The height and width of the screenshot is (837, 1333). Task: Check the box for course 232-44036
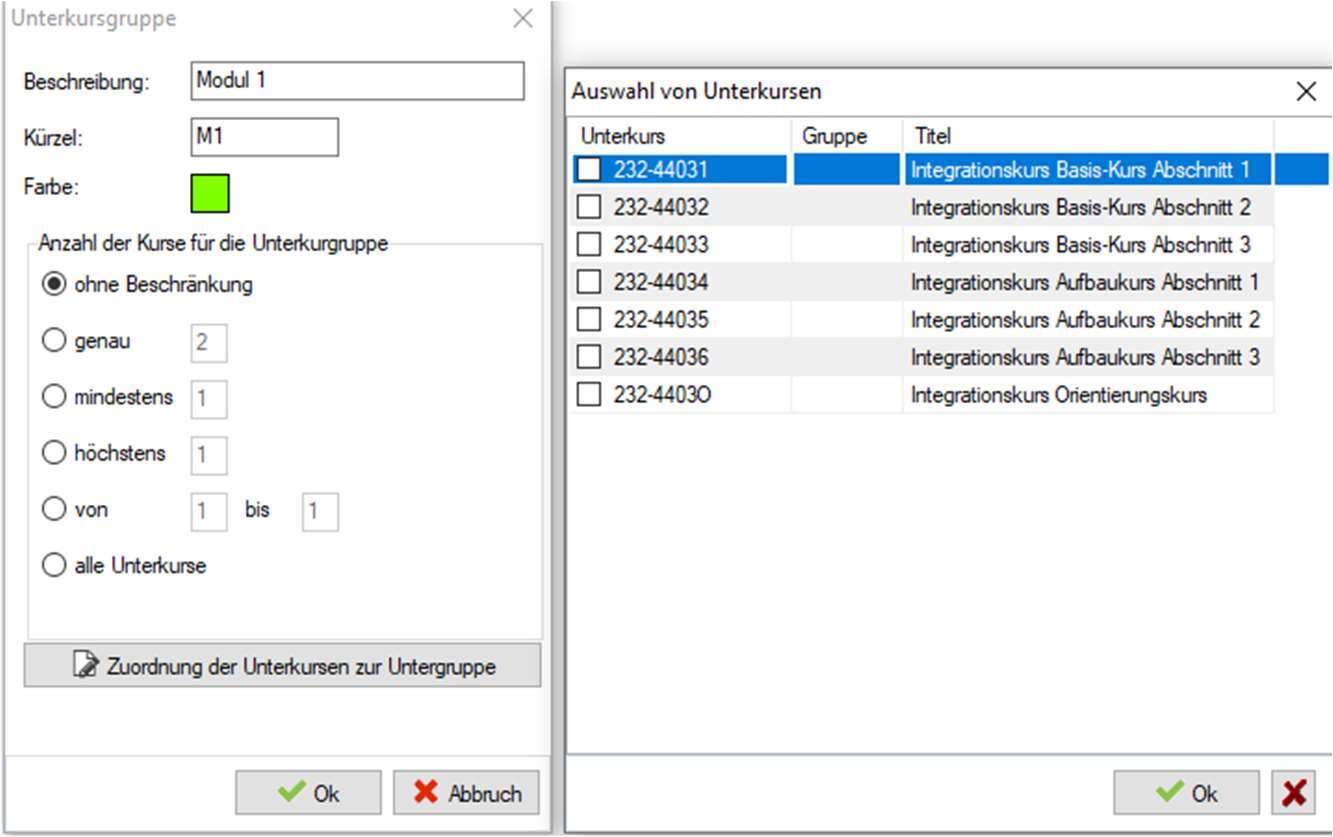pos(590,357)
